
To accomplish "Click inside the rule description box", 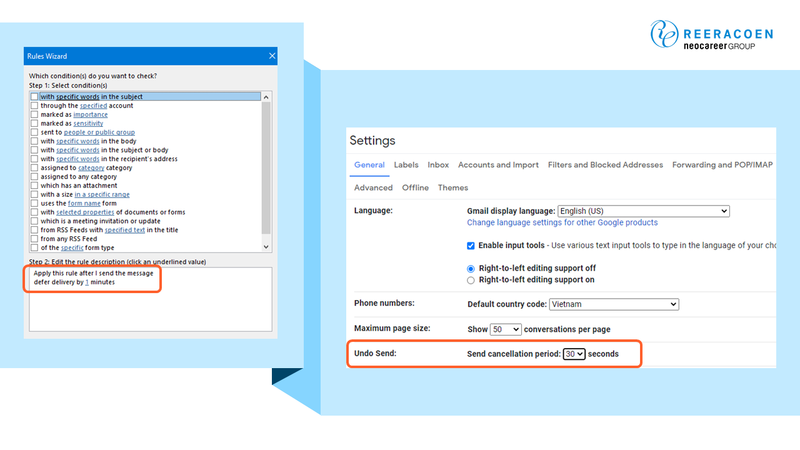I will click(x=151, y=299).
